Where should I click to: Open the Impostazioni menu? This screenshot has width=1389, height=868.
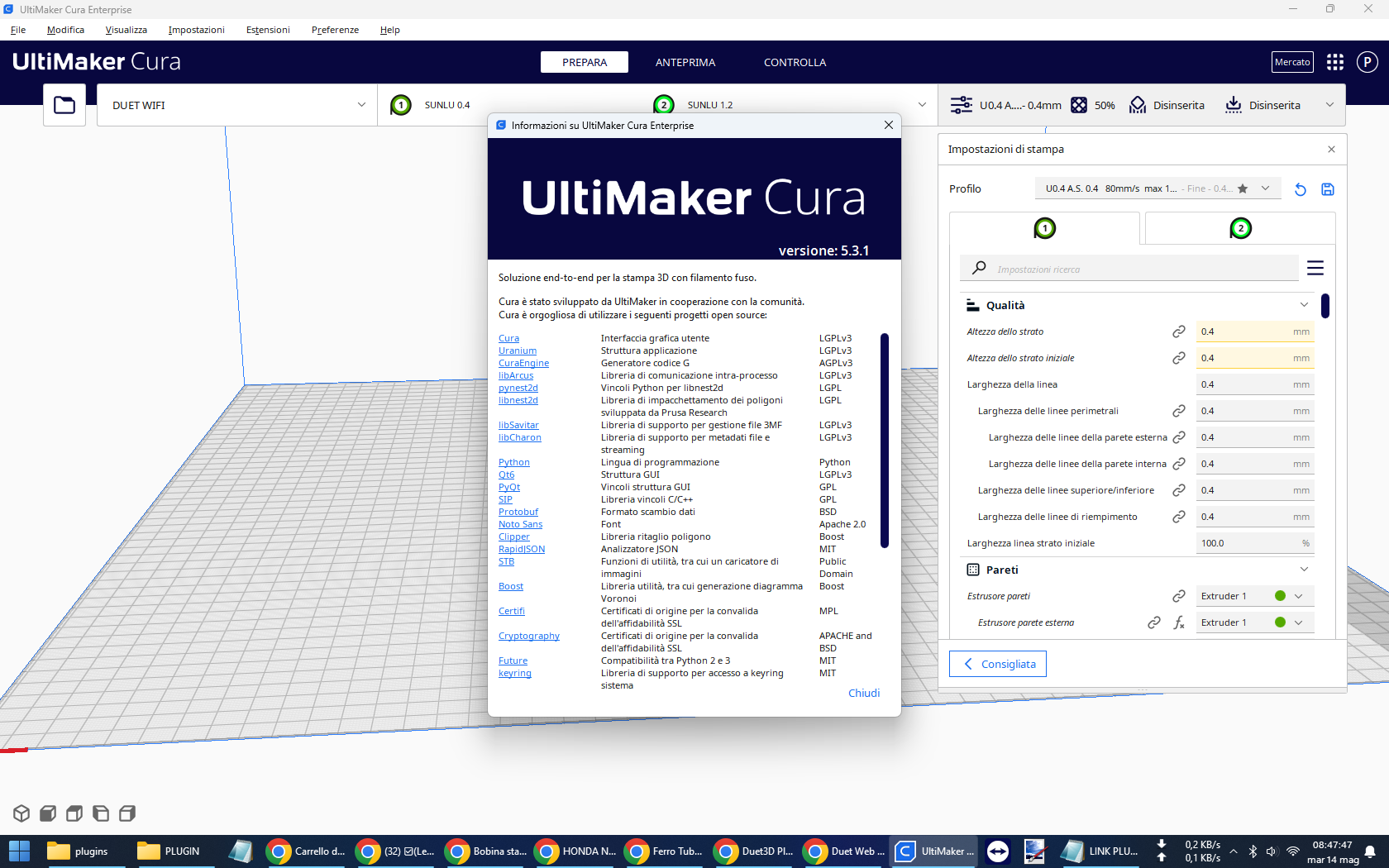[x=196, y=30]
